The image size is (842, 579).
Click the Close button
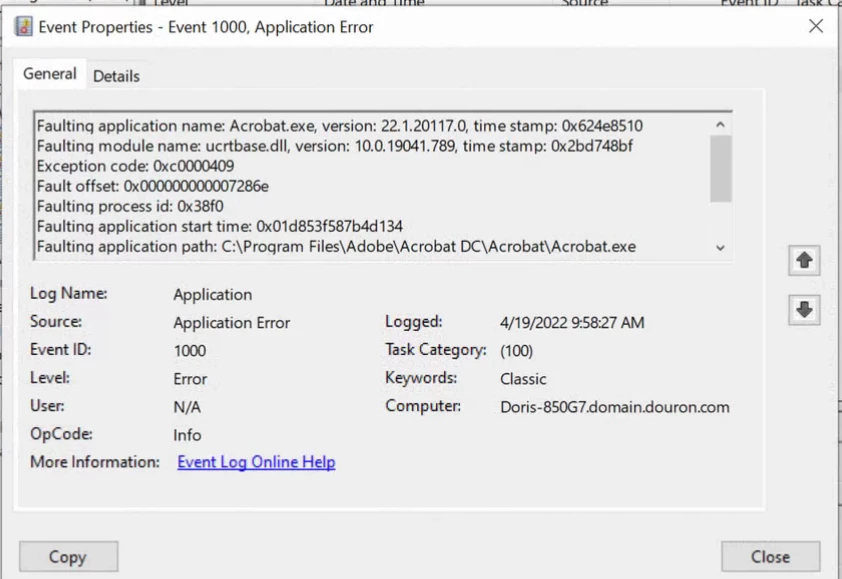pos(771,556)
